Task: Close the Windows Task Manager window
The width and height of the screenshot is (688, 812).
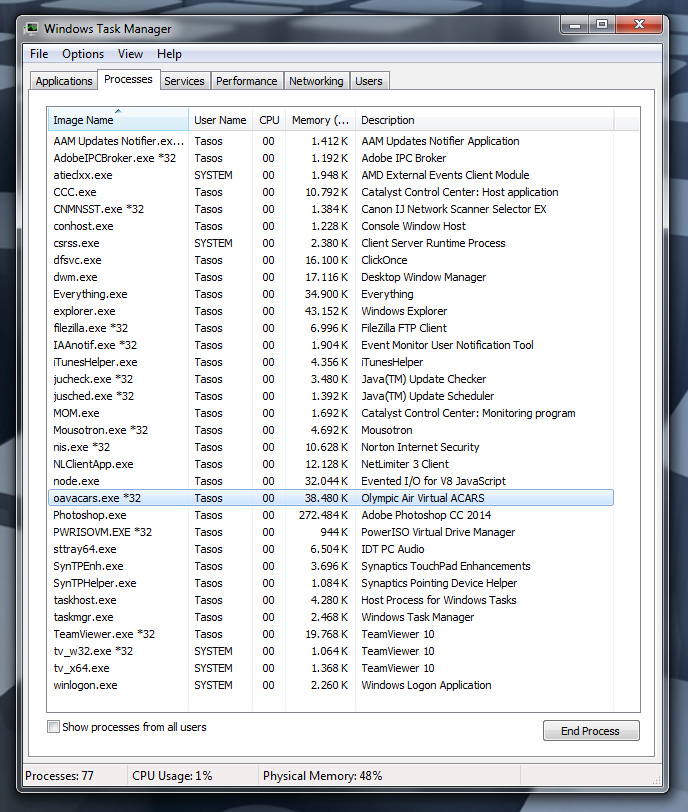Action: [x=639, y=24]
